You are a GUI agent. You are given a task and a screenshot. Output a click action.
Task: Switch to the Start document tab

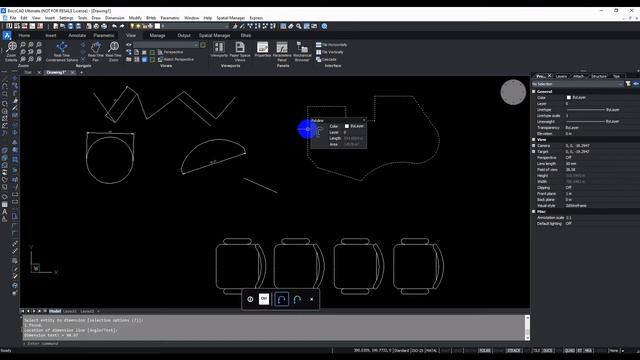point(27,72)
